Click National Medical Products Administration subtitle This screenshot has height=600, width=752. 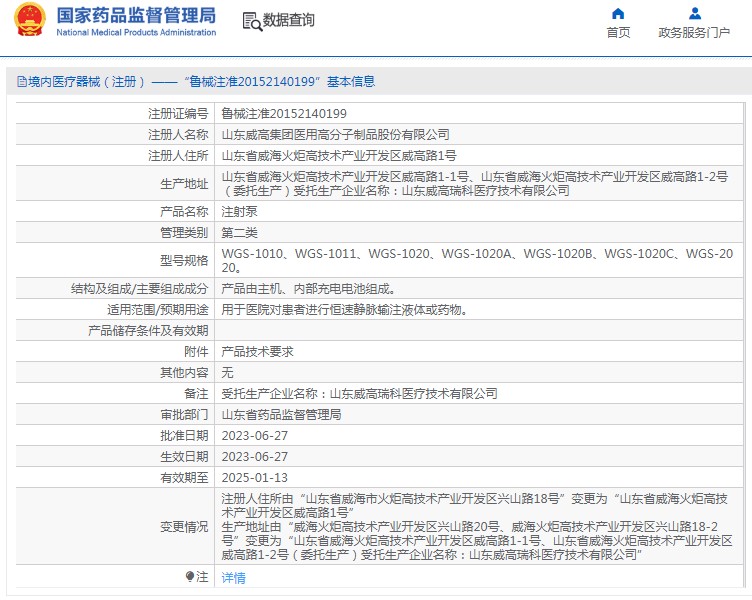click(136, 33)
